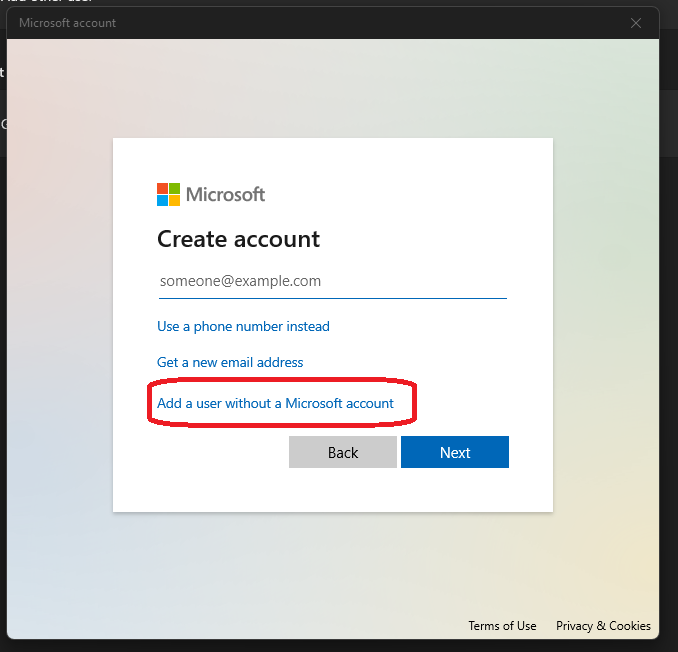The image size is (678, 652).
Task: Click the 'Microsoft account' window title
Action: click(67, 23)
